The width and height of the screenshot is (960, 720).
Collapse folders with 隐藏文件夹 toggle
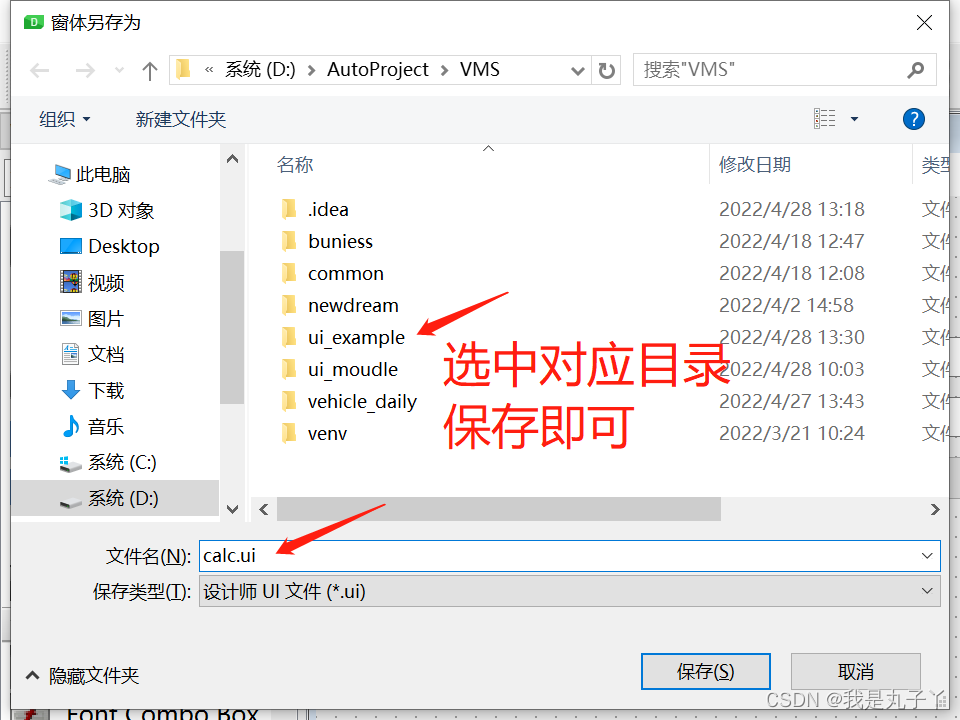click(82, 675)
